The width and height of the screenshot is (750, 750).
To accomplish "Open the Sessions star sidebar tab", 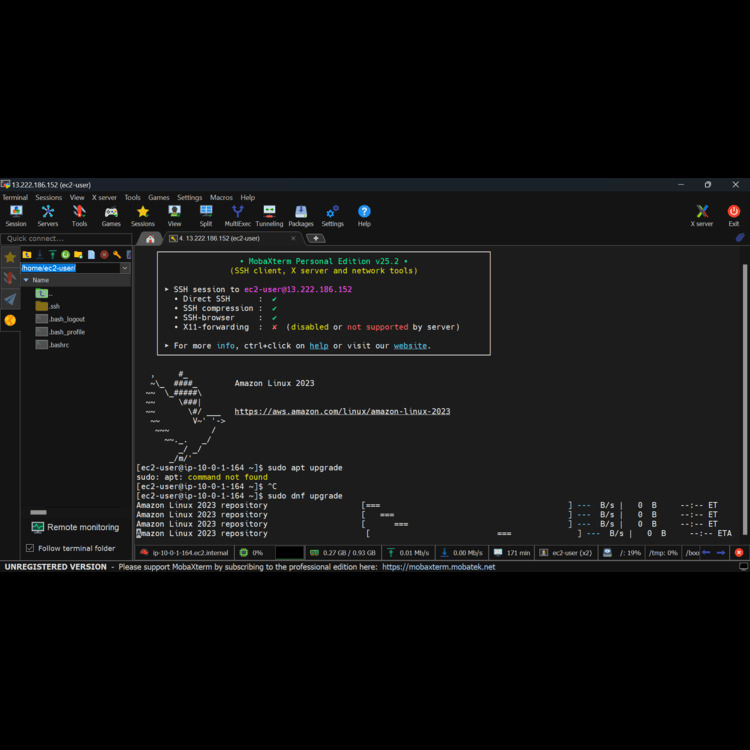I will pos(10,257).
